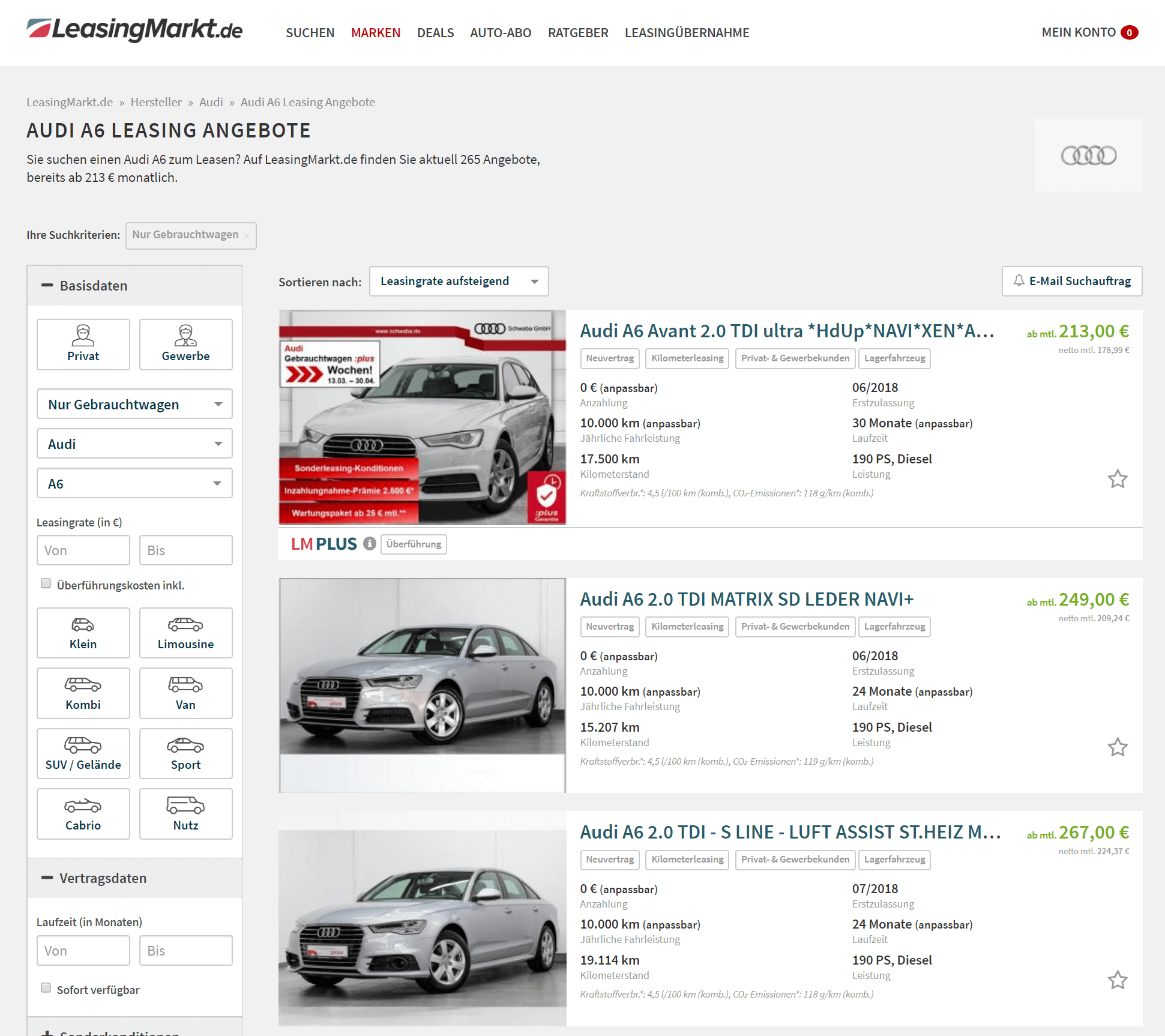1165x1036 pixels.
Task: Open the LeasingMarkt.de logo home link
Action: click(134, 30)
